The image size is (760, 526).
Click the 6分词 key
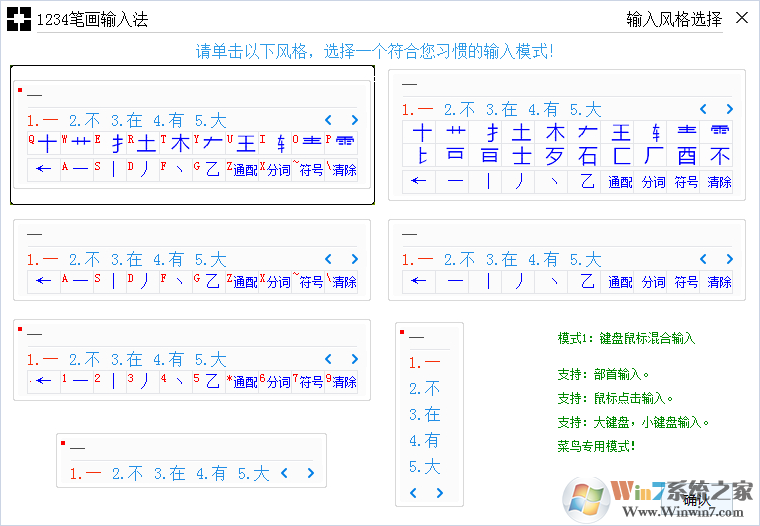coord(275,381)
